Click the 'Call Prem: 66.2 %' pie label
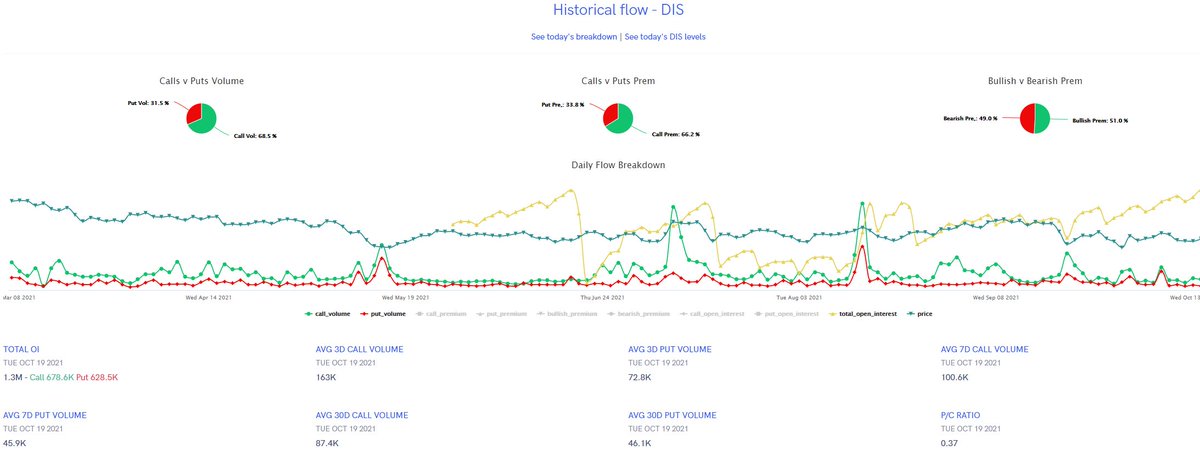This screenshot has height=461, width=1200. pyautogui.click(x=675, y=134)
